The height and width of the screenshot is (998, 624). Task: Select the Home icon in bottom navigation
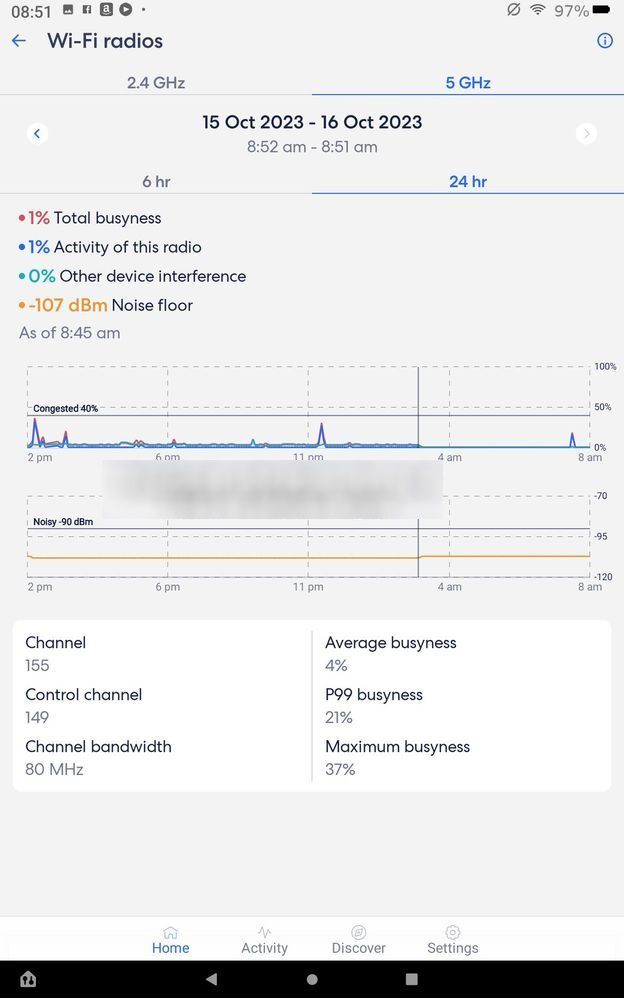pyautogui.click(x=170, y=940)
